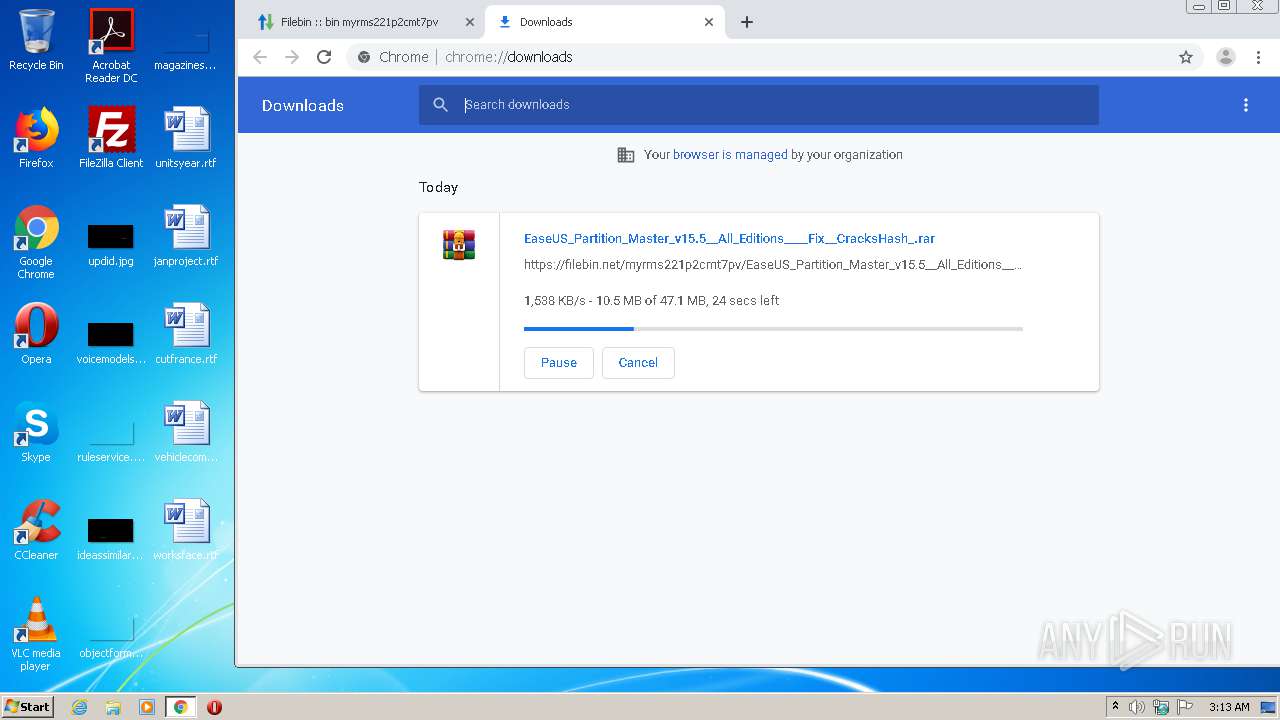The height and width of the screenshot is (720, 1280).
Task: Click the Chrome forward arrow
Action: pyautogui.click(x=292, y=57)
